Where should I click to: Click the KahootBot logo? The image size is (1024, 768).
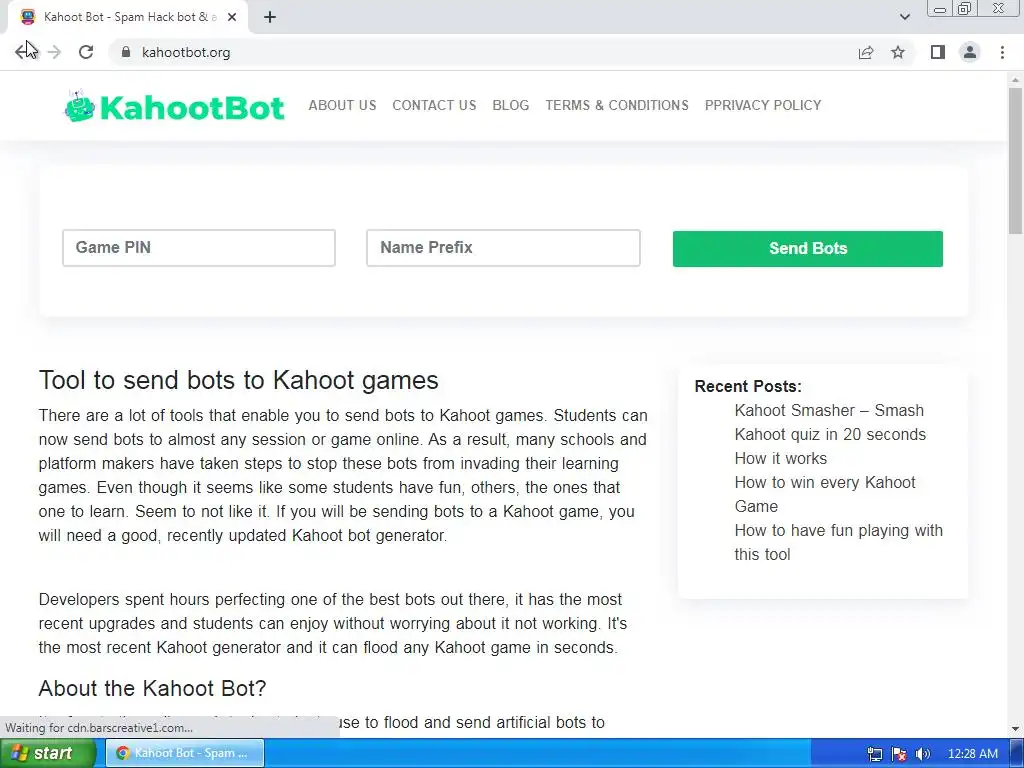tap(174, 107)
